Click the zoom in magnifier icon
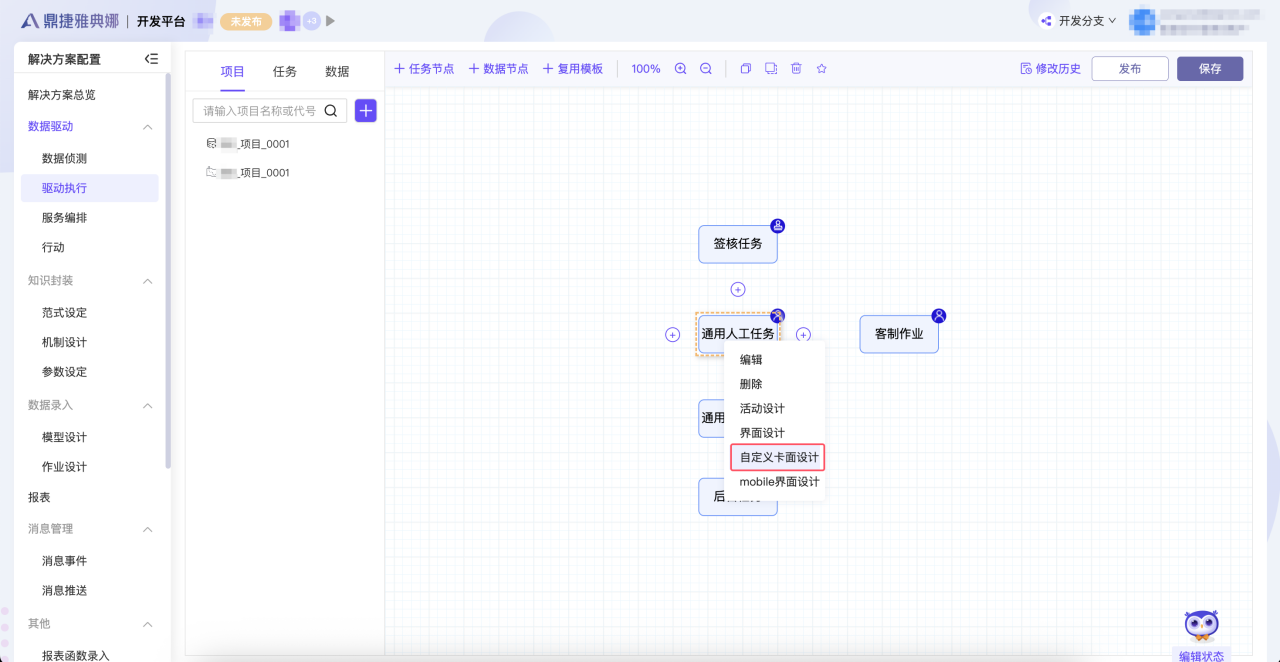 coord(681,69)
